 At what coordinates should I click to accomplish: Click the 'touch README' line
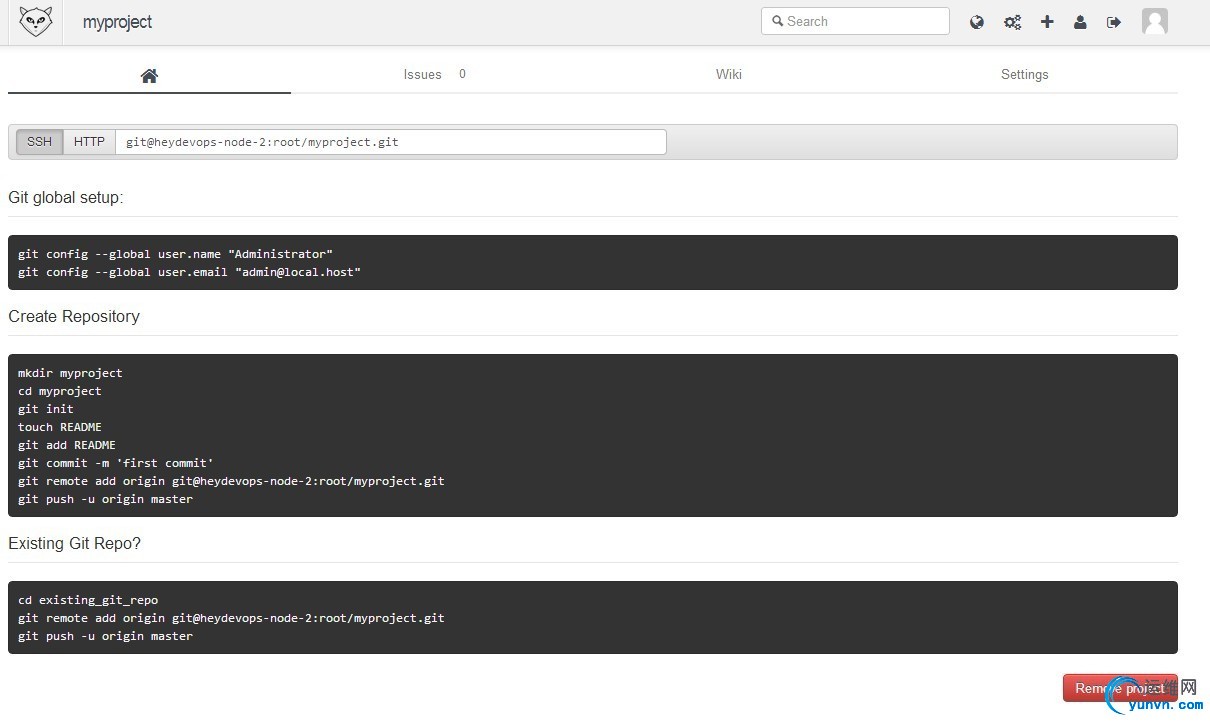[60, 427]
